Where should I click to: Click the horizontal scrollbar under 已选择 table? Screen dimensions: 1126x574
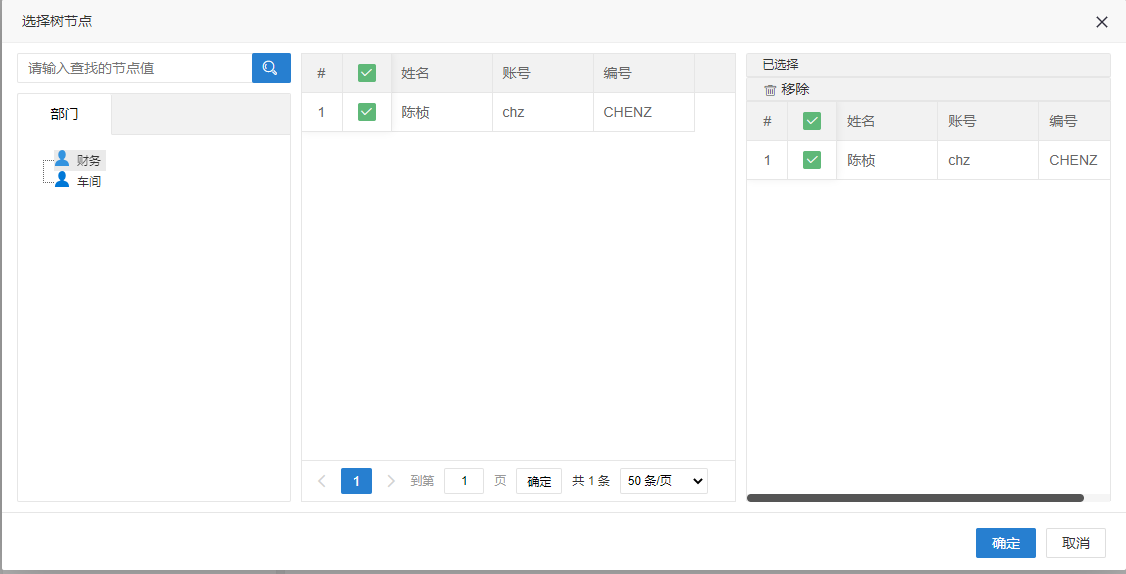pos(915,497)
